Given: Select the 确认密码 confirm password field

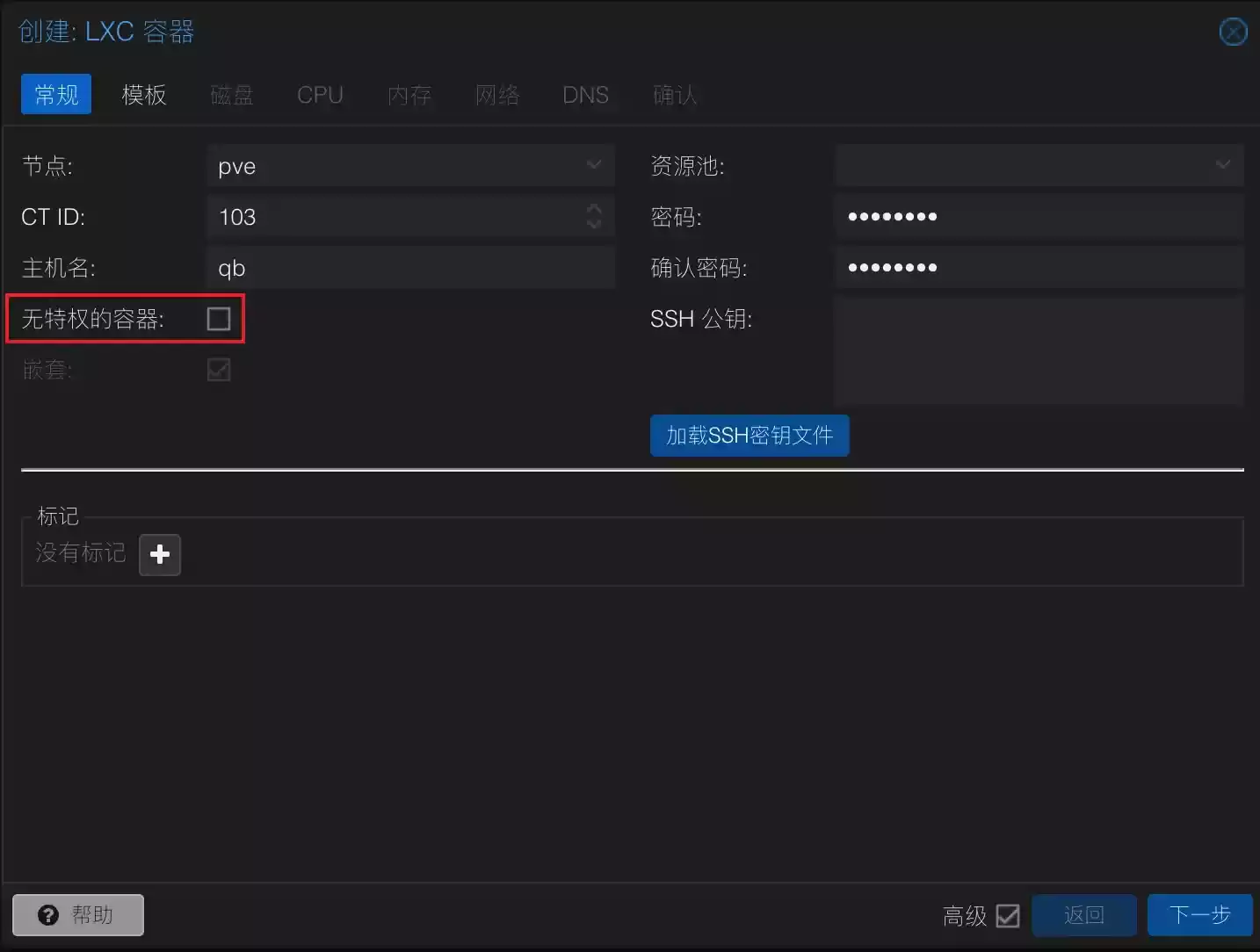Looking at the screenshot, I should point(1039,268).
